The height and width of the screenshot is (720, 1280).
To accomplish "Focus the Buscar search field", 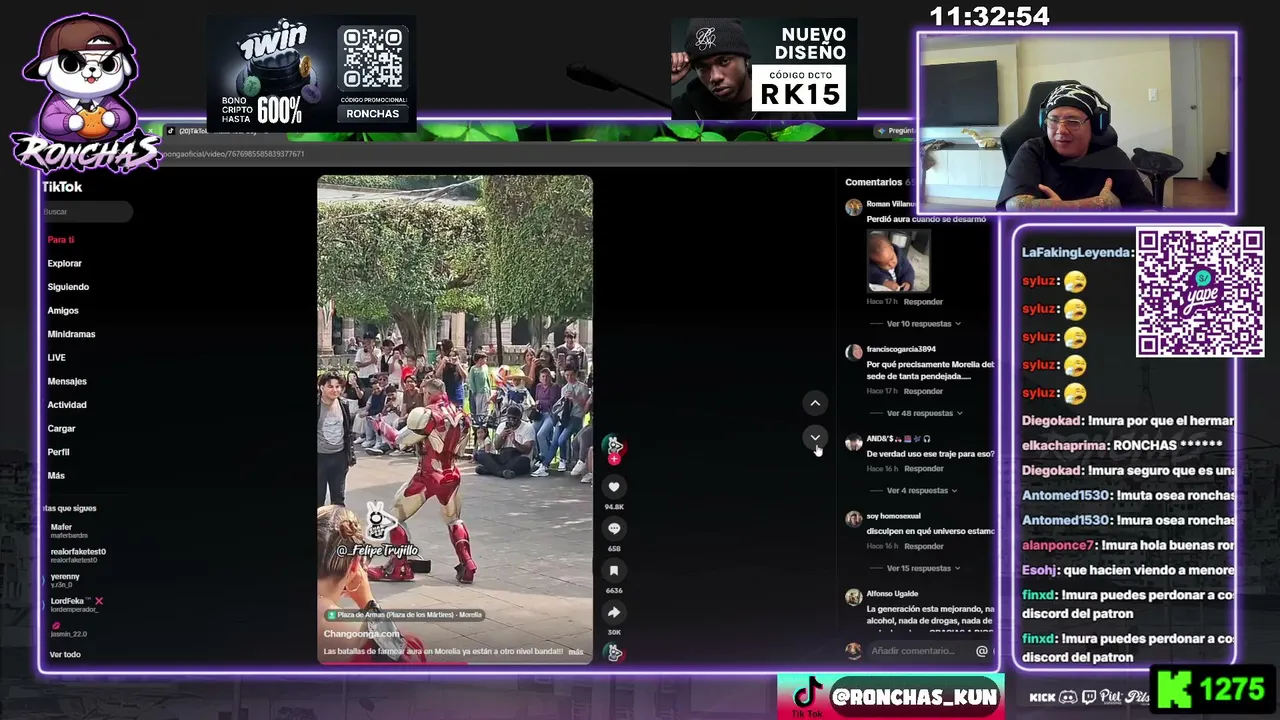I will pos(87,212).
